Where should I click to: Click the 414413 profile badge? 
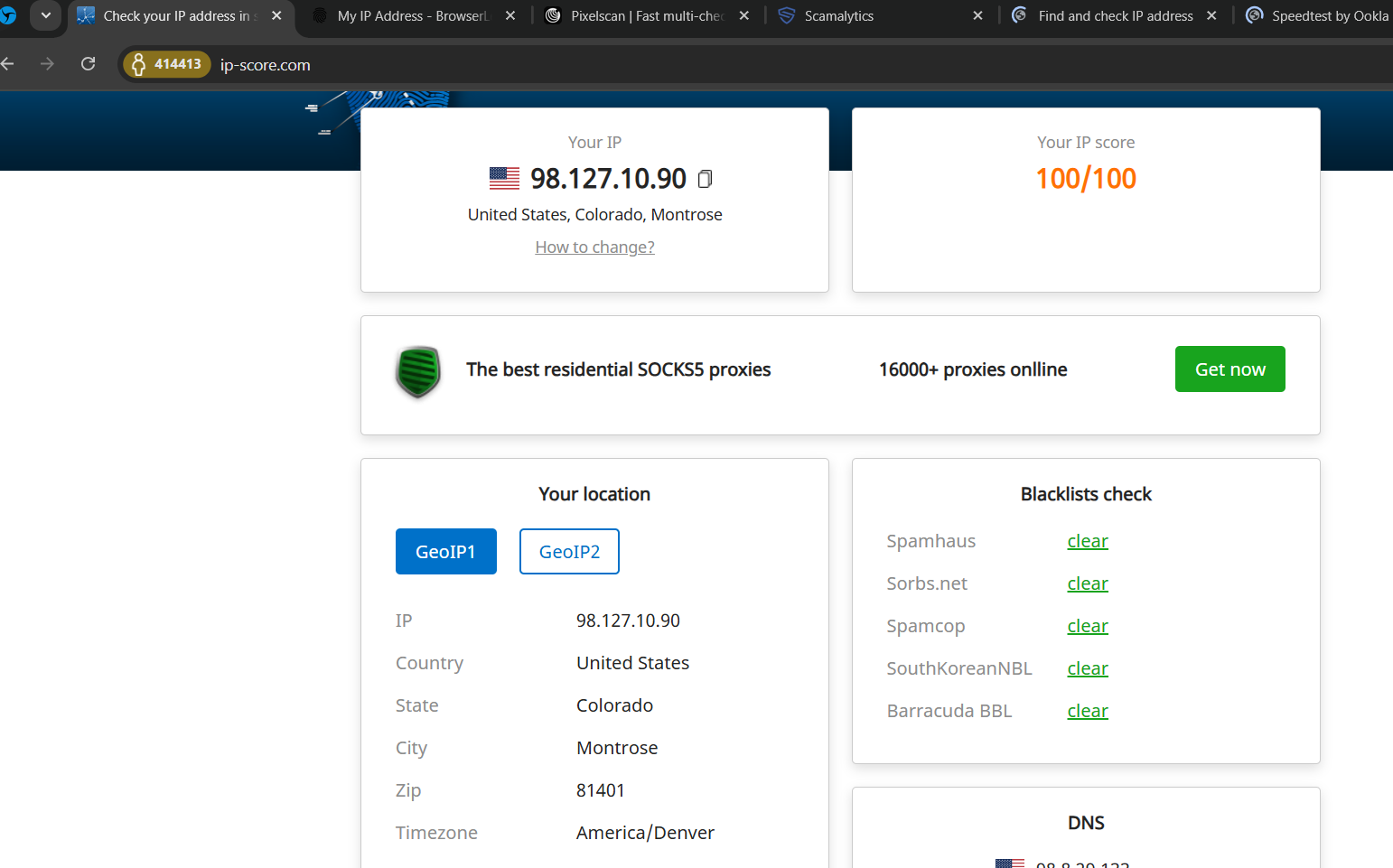(167, 64)
